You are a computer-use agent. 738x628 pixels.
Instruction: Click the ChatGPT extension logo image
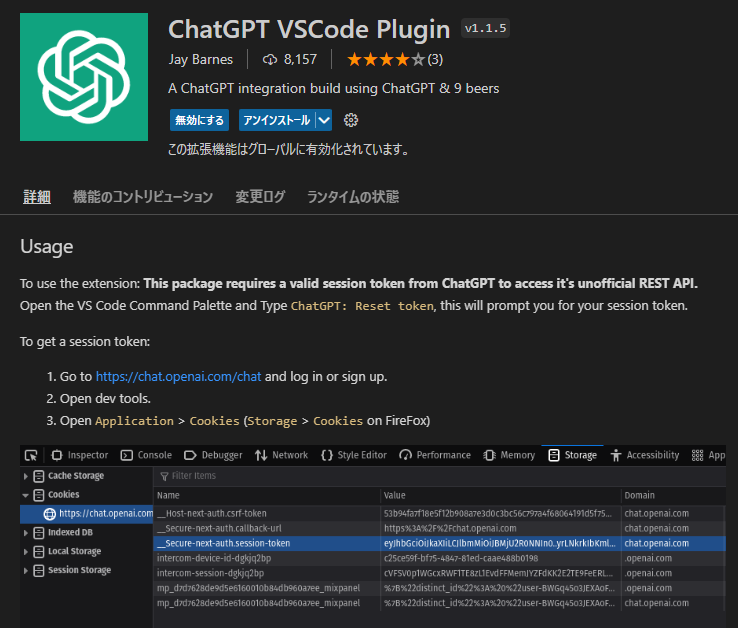(84, 77)
